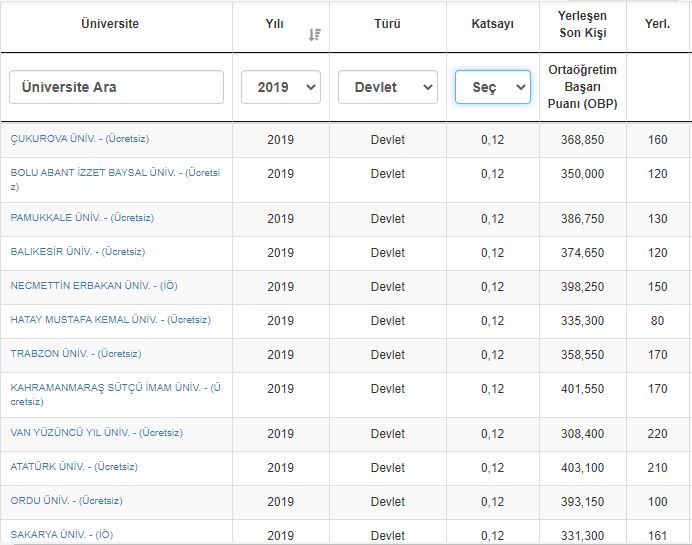The height and width of the screenshot is (545, 692).
Task: Click the 0,12 coefficient in Atatürk row
Action: 493,468
